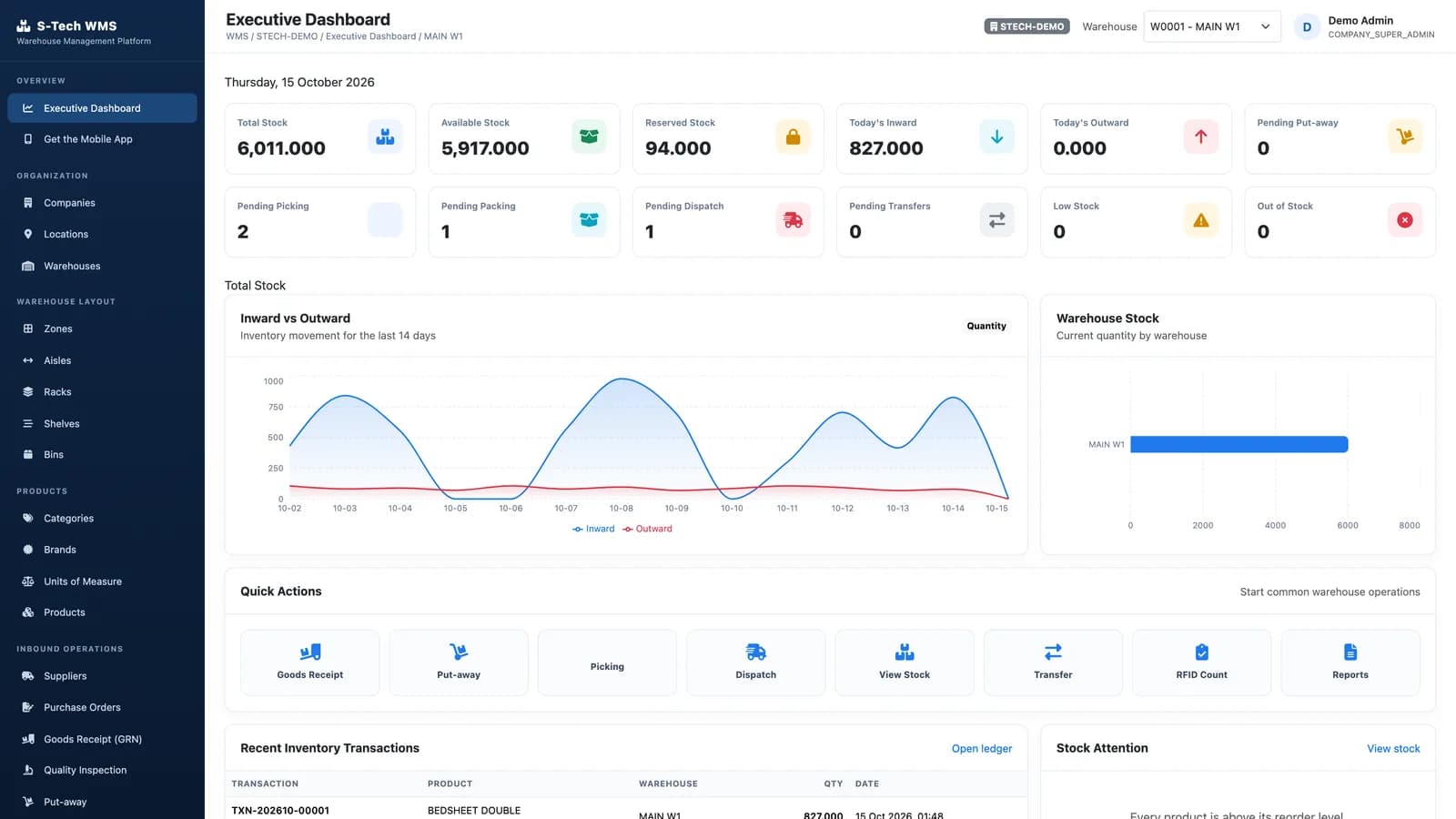1456x819 pixels.
Task: Click the Out of Stock red cross icon
Action: pyautogui.click(x=1405, y=220)
